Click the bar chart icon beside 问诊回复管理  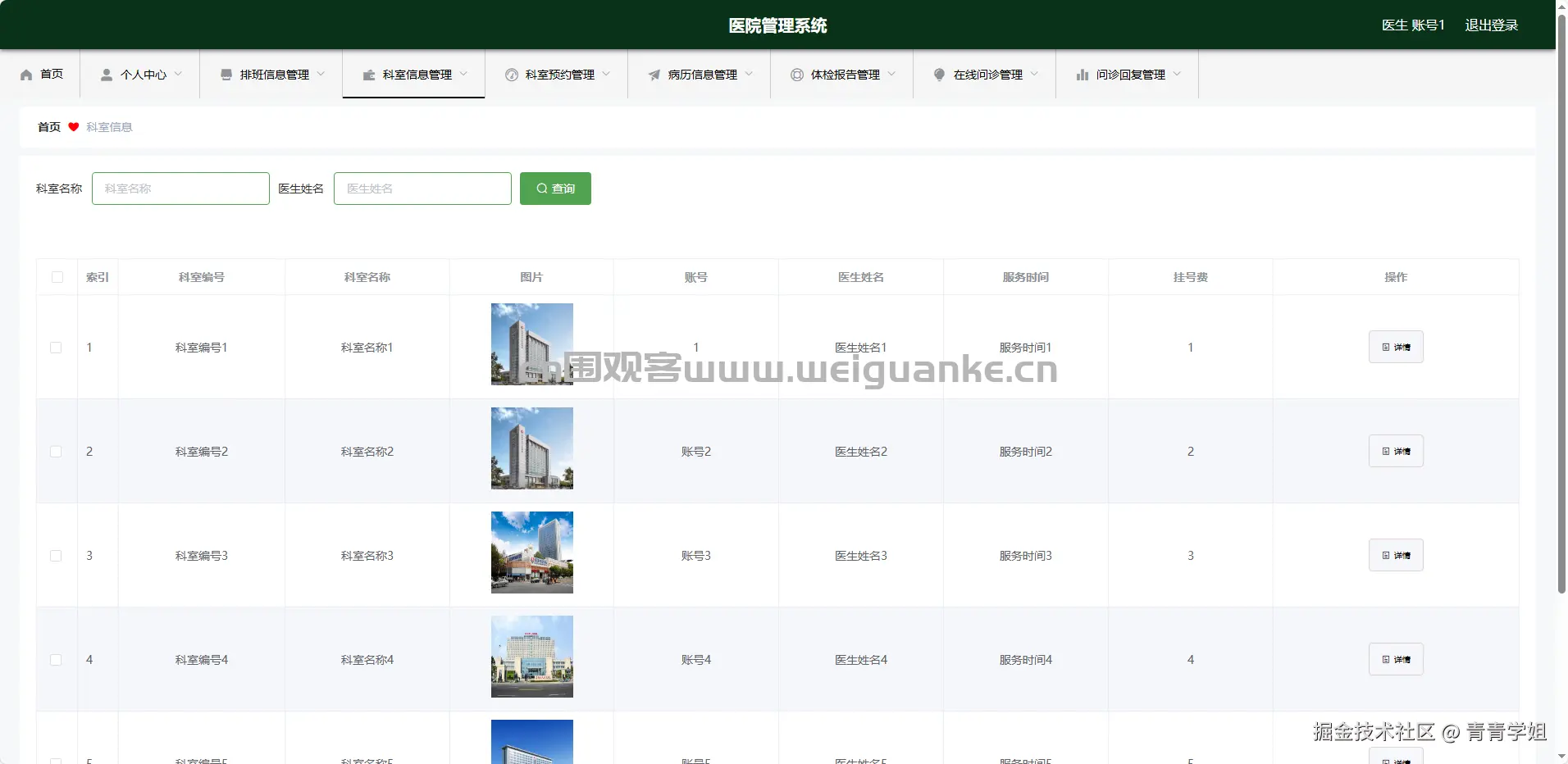(1083, 75)
